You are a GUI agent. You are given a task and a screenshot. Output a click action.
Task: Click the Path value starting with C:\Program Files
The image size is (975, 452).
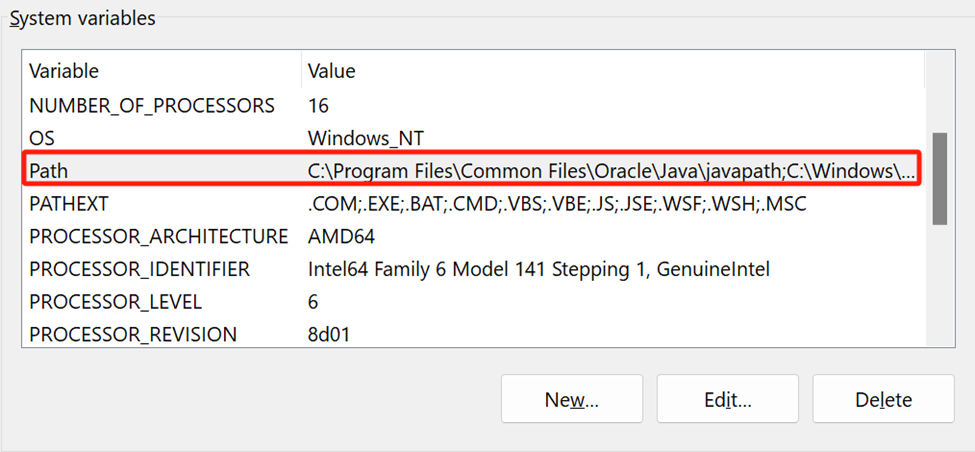point(610,170)
